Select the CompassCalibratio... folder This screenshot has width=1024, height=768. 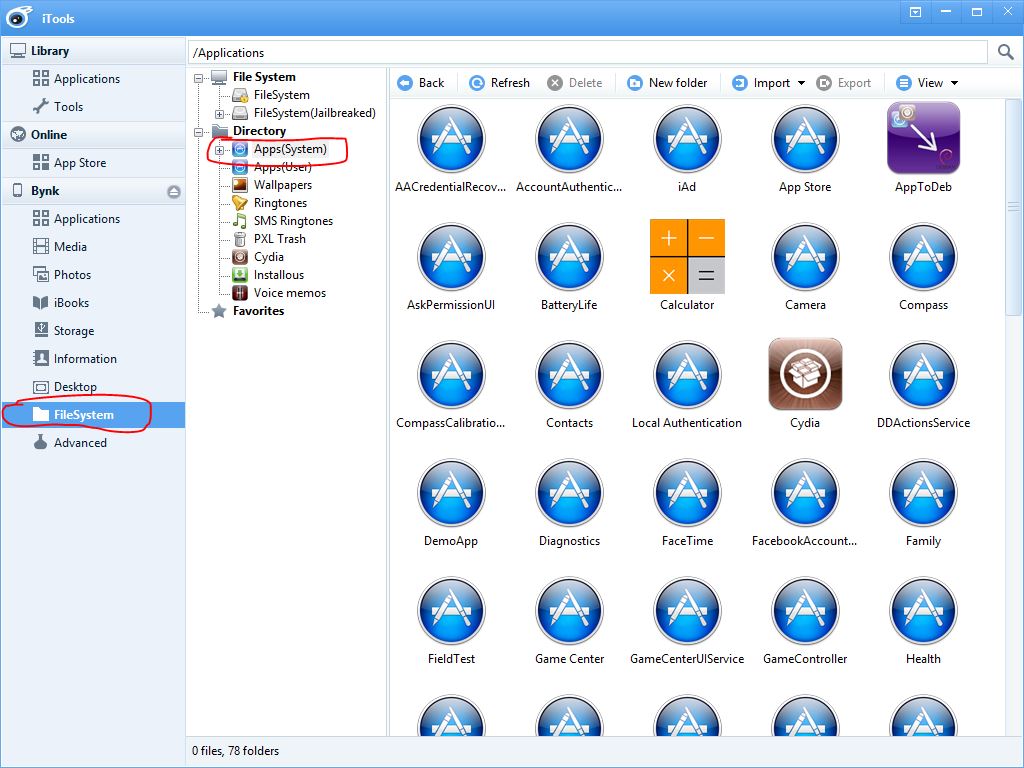pyautogui.click(x=451, y=375)
